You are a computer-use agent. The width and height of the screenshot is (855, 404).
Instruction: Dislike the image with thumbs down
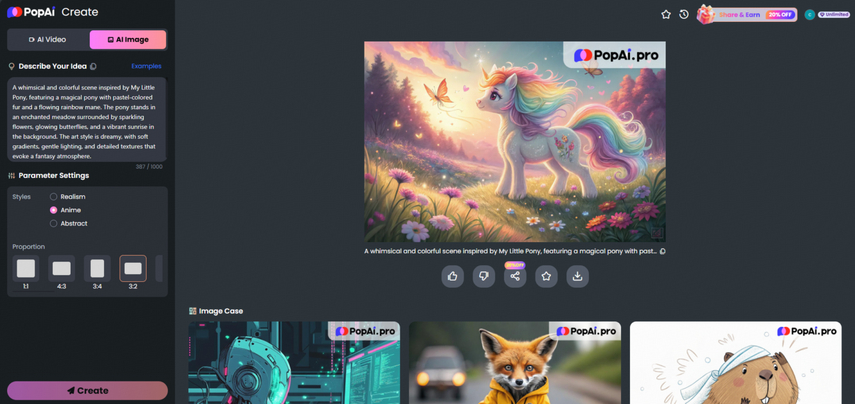484,276
